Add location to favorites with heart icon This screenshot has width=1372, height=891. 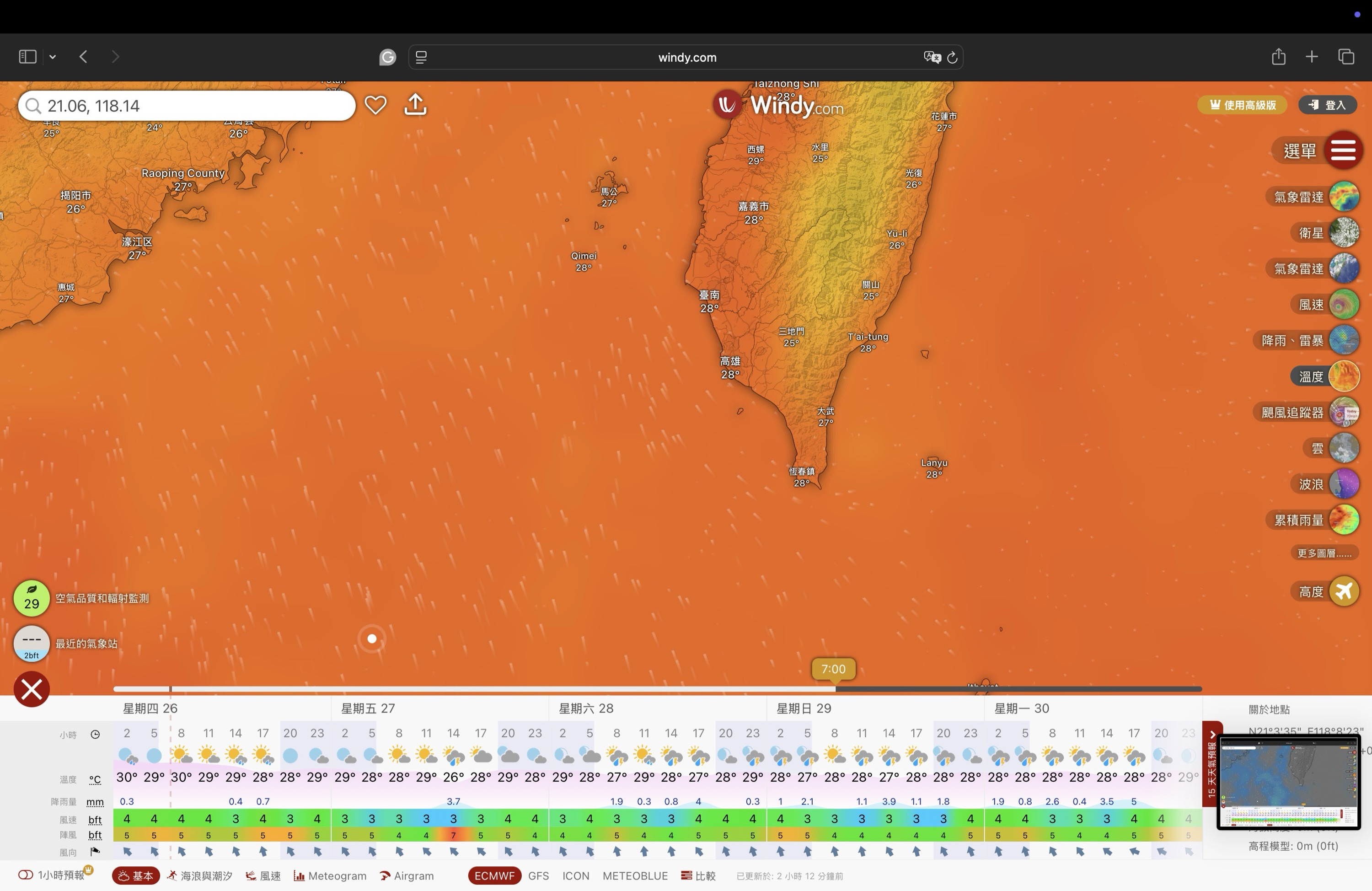point(375,105)
